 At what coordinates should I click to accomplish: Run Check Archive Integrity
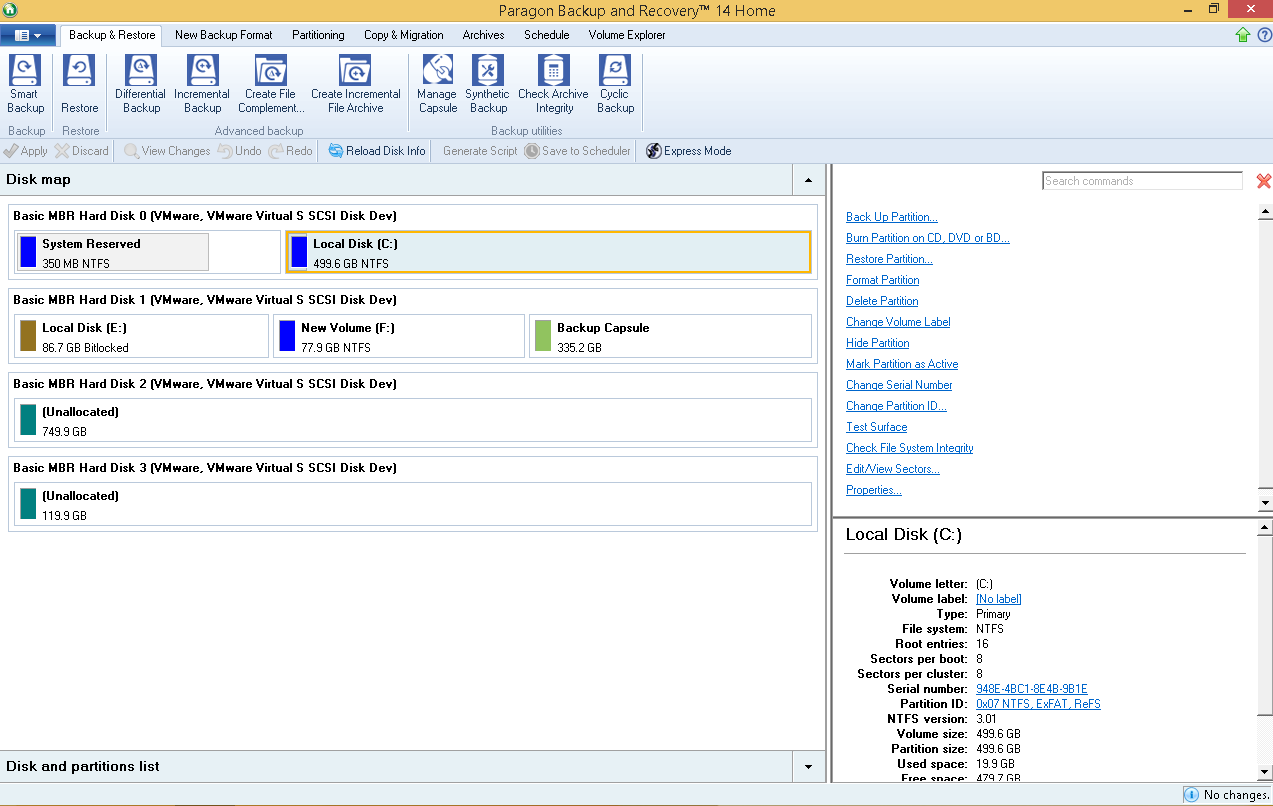click(554, 84)
